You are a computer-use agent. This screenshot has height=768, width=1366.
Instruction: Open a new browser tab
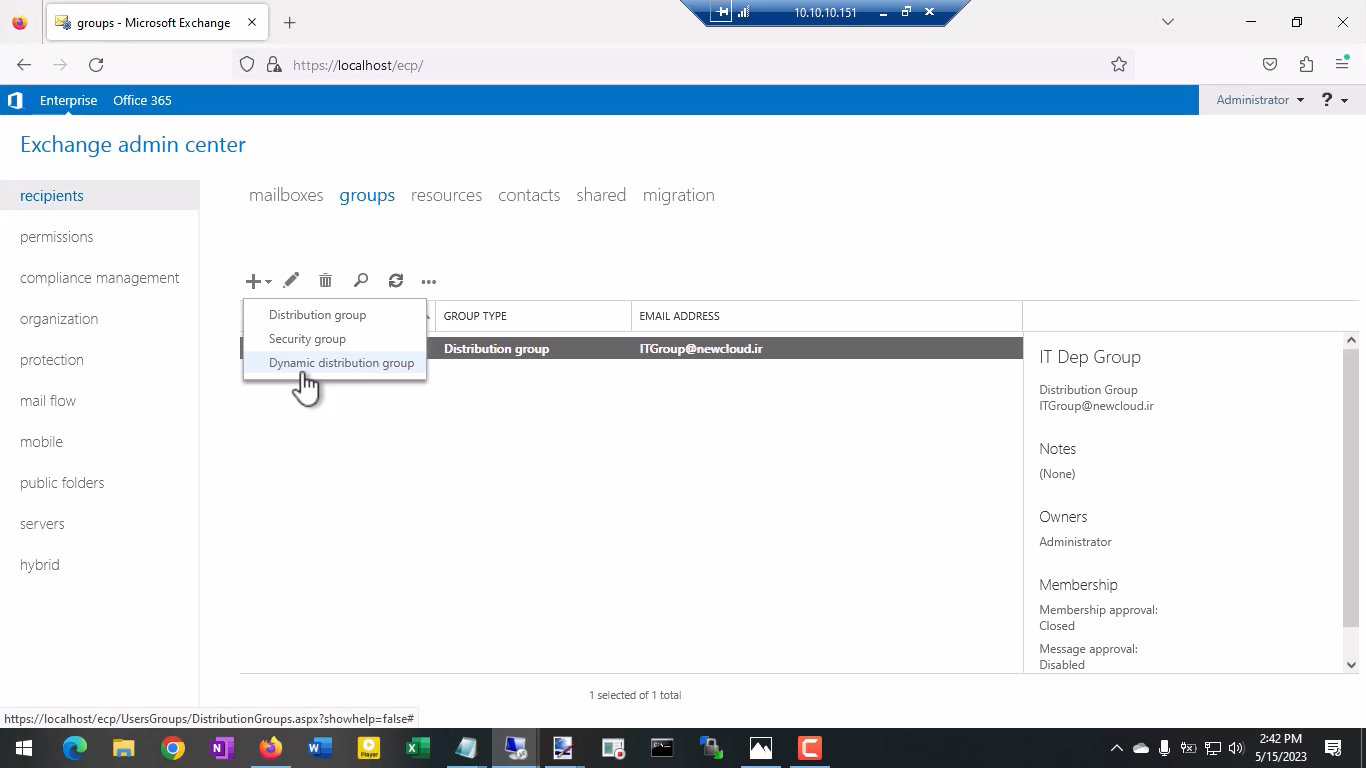(289, 22)
